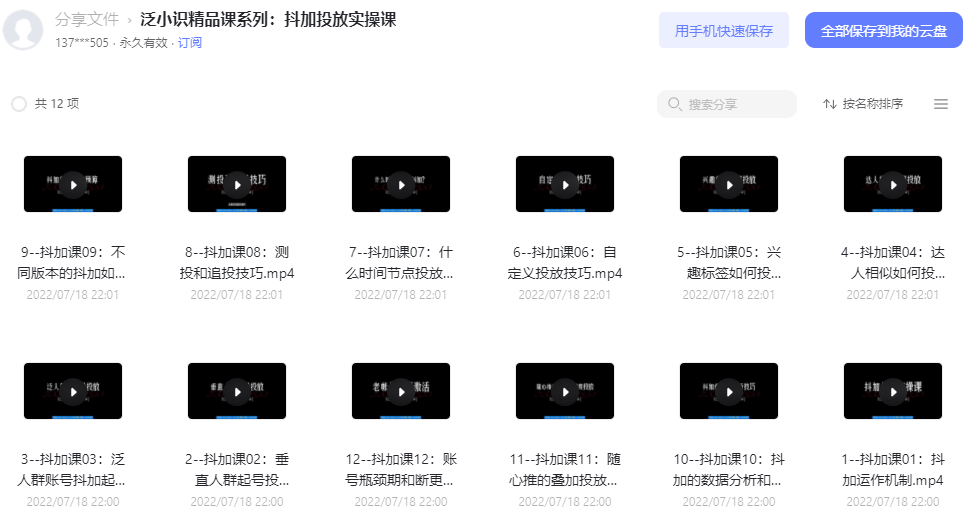This screenshot has height=519, width=970.
Task: Toggle the select-all circle beside 共 12 项
Action: (x=19, y=104)
